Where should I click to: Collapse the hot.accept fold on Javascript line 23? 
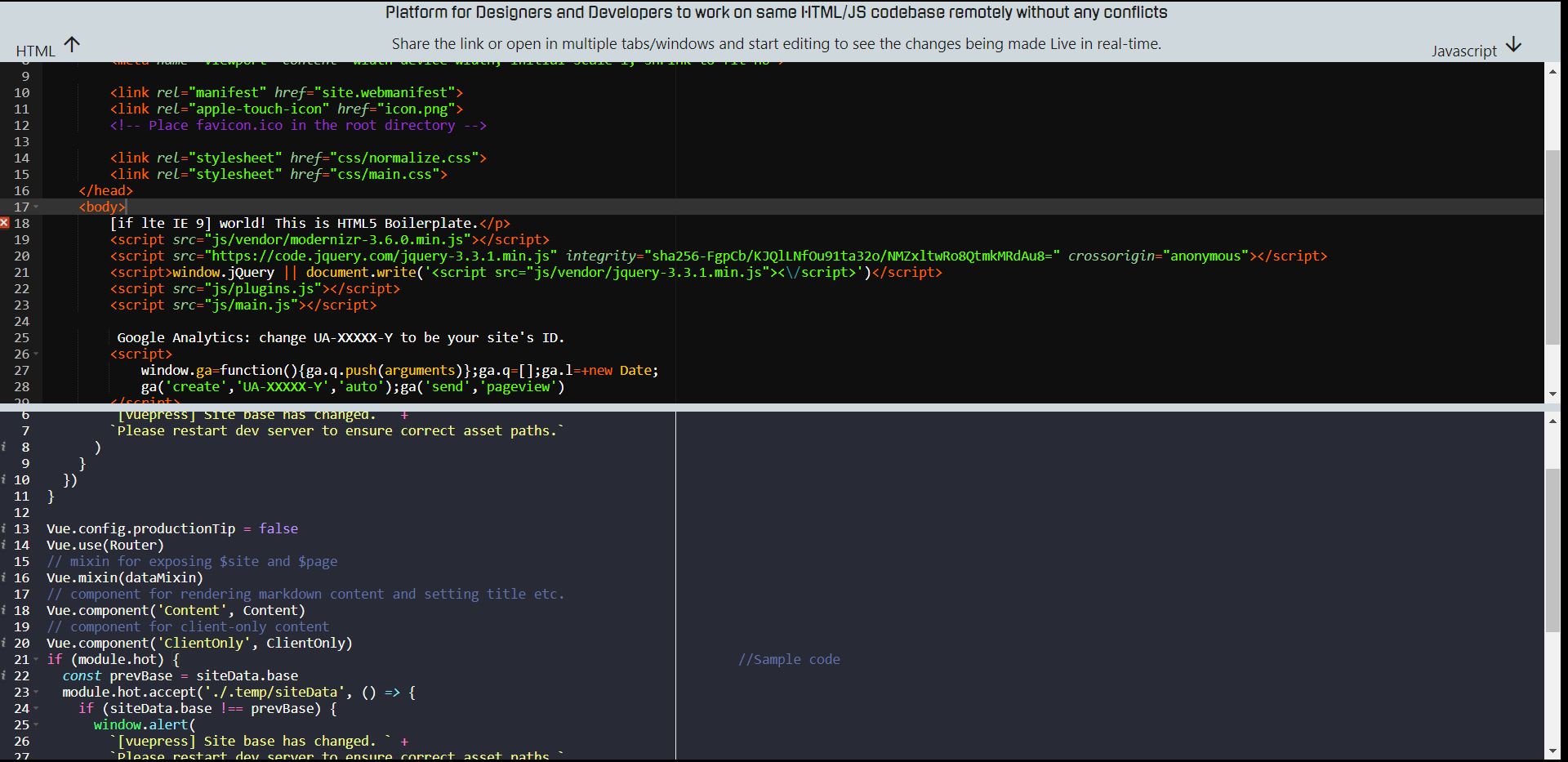pyautogui.click(x=36, y=693)
